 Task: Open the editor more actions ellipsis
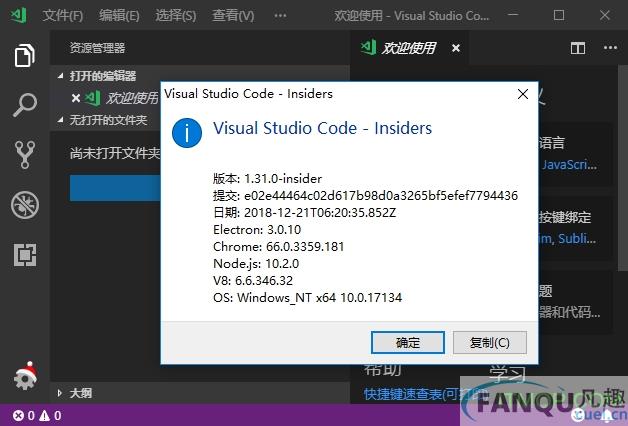[610, 48]
